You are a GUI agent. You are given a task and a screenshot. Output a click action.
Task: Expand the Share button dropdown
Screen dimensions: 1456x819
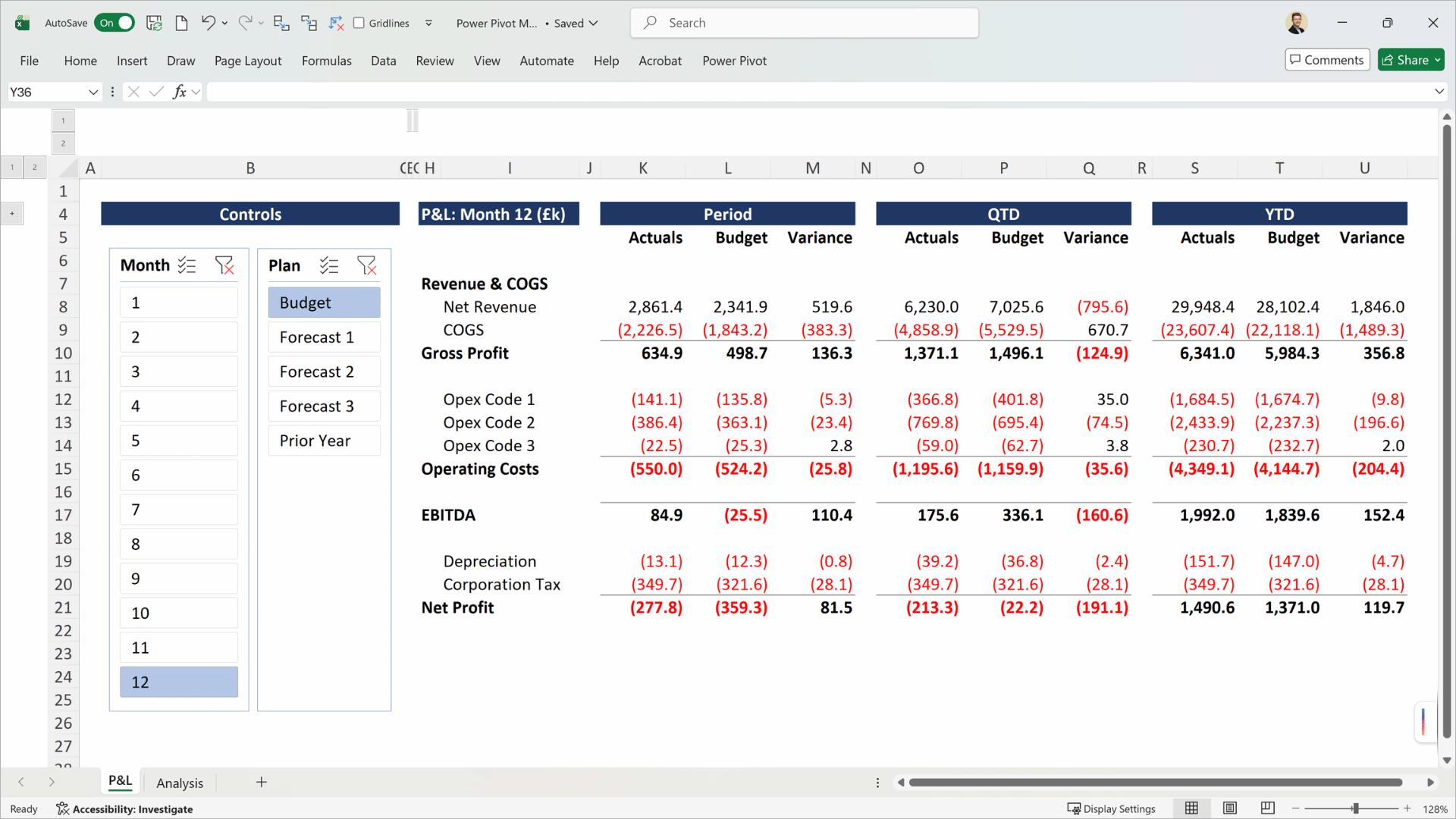[x=1437, y=60]
